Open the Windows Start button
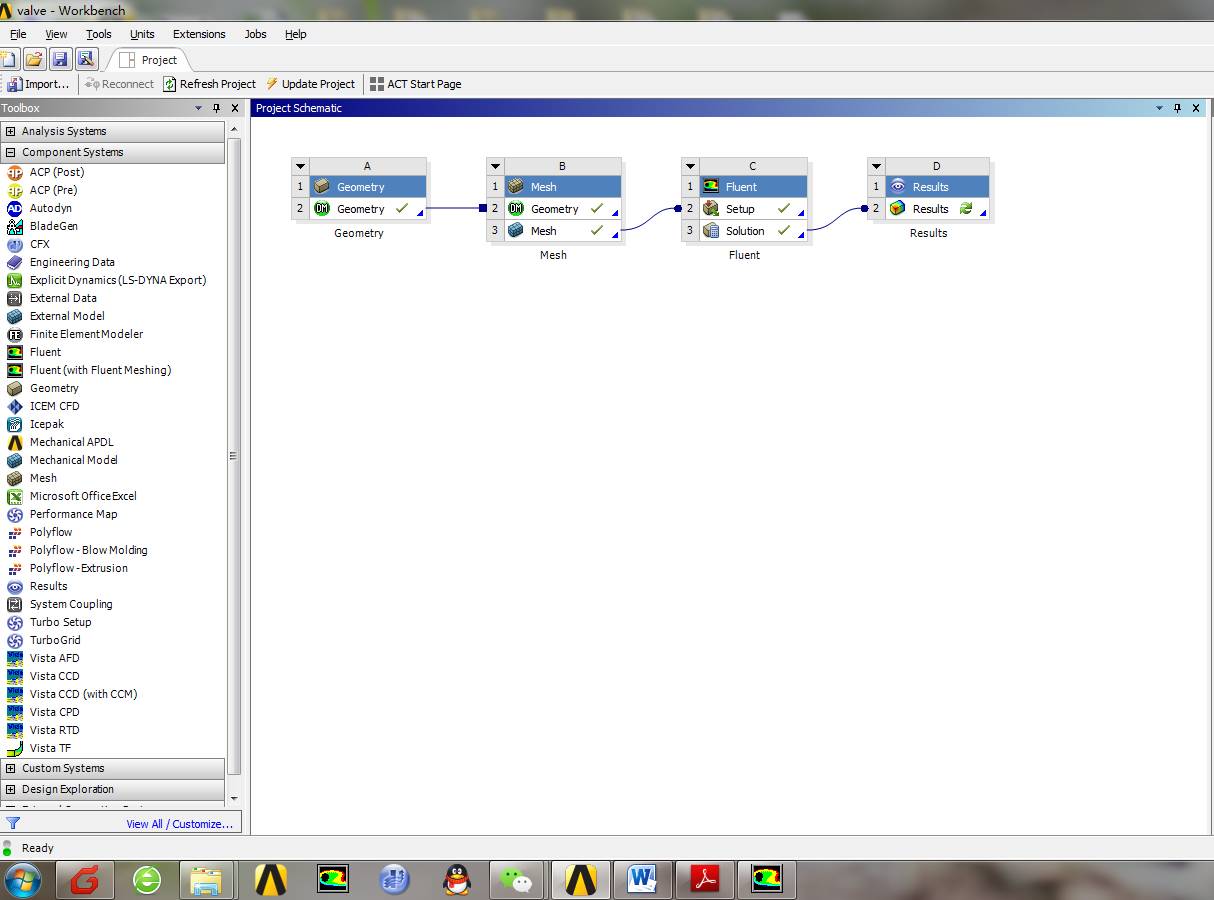 click(22, 880)
